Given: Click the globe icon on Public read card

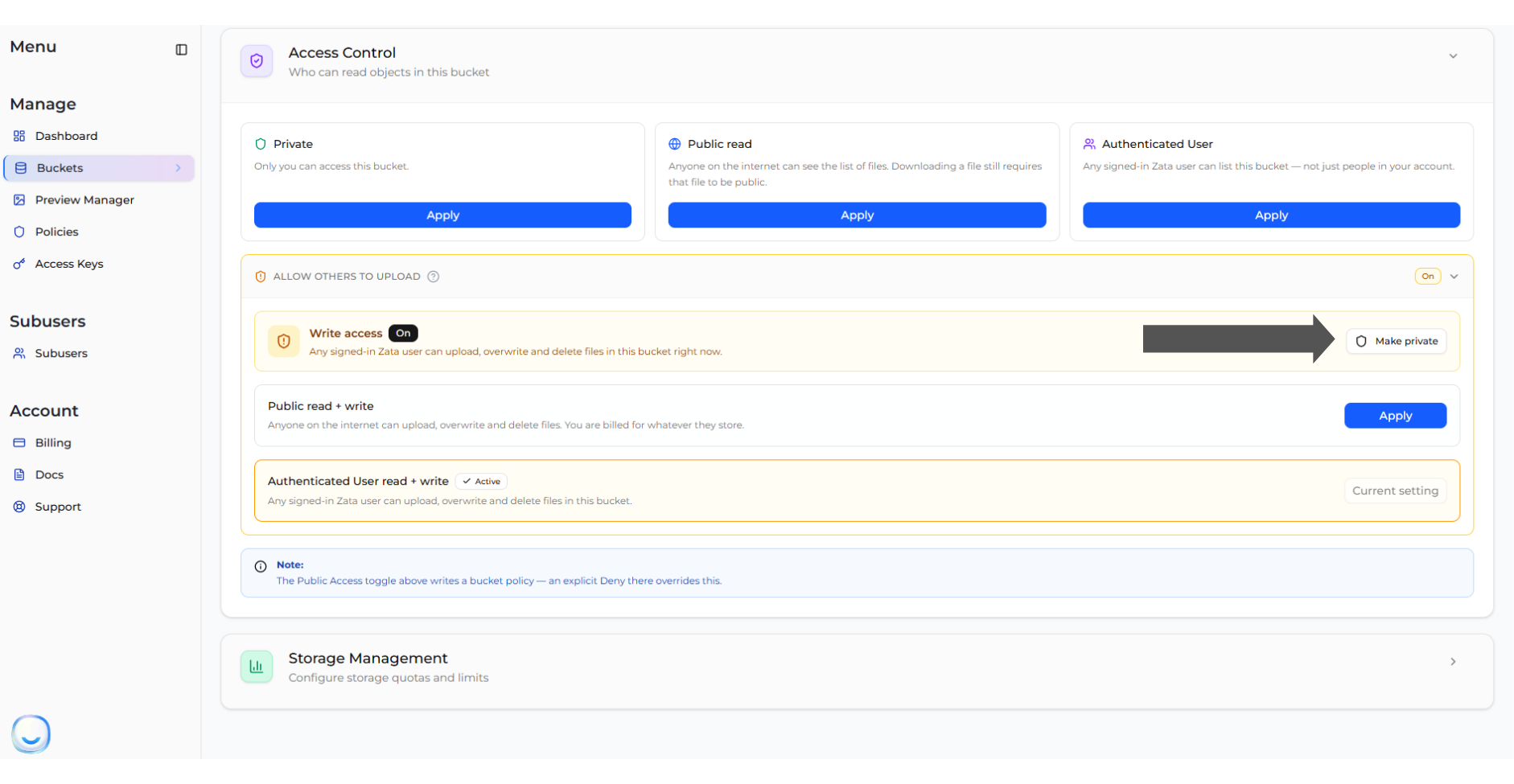Looking at the screenshot, I should coord(675,144).
